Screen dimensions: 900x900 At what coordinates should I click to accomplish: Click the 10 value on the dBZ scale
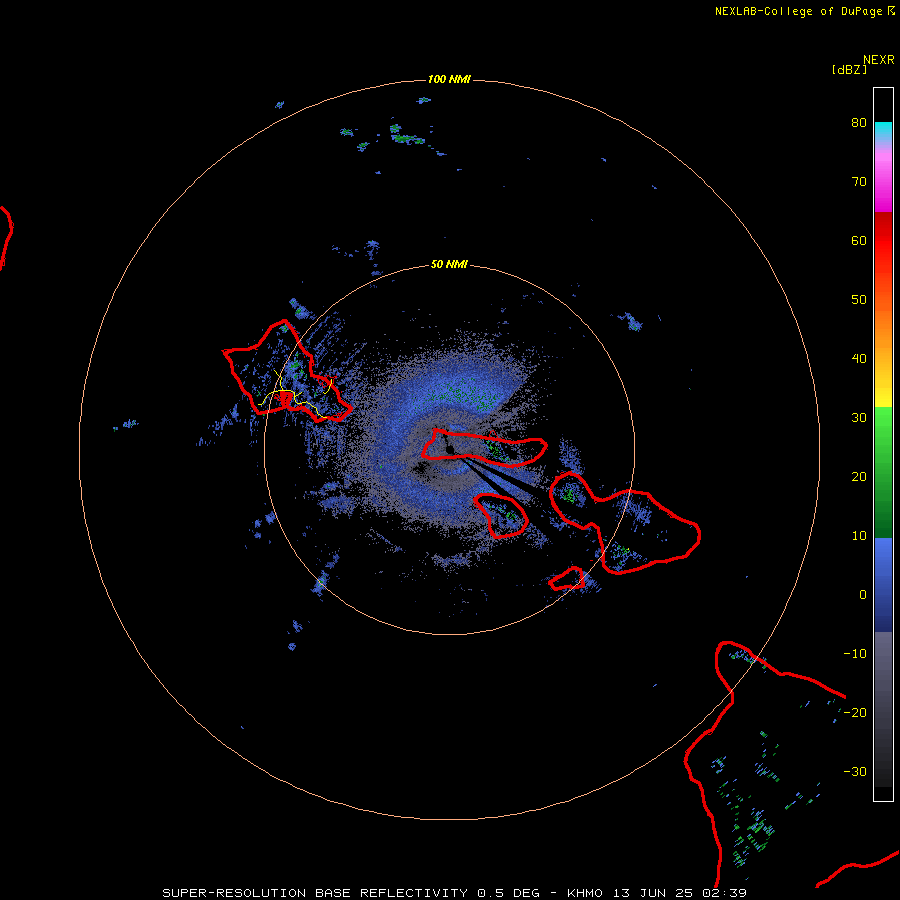click(x=859, y=536)
